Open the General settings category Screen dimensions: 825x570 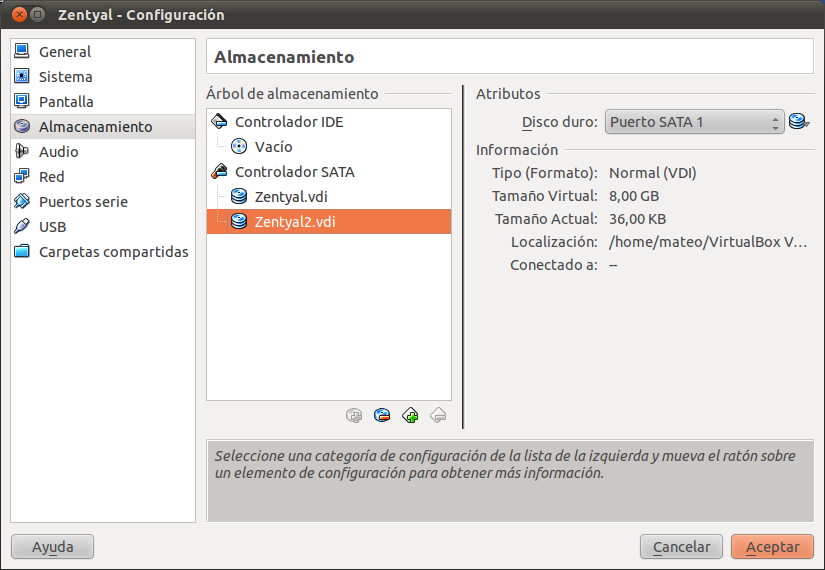(x=103, y=52)
